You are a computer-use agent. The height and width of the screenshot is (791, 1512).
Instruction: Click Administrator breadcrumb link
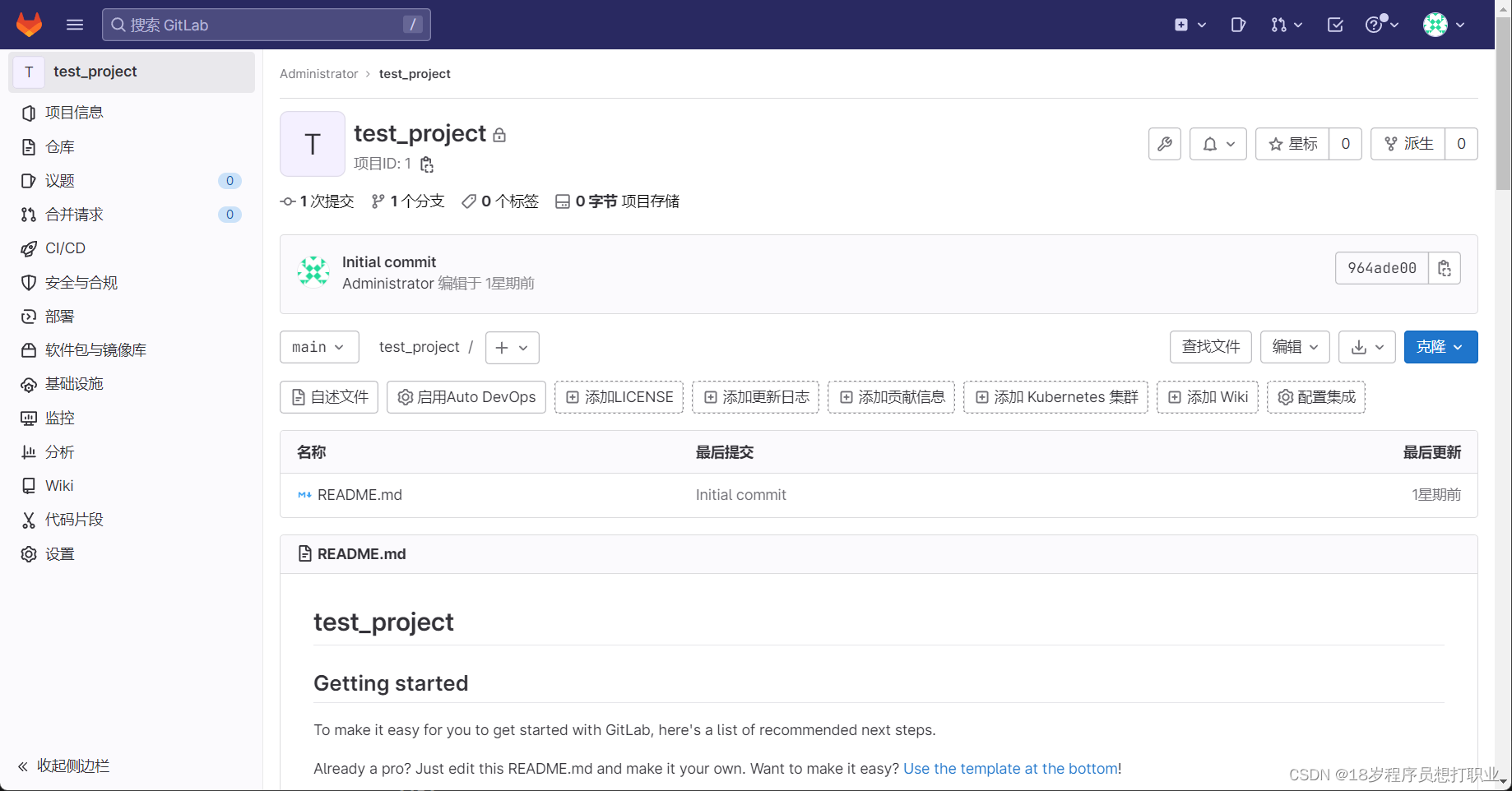318,74
